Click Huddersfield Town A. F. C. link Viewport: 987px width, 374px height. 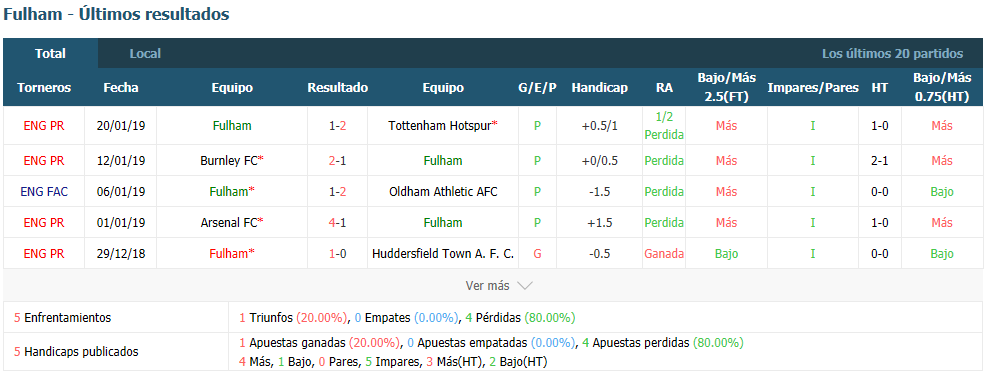443,254
